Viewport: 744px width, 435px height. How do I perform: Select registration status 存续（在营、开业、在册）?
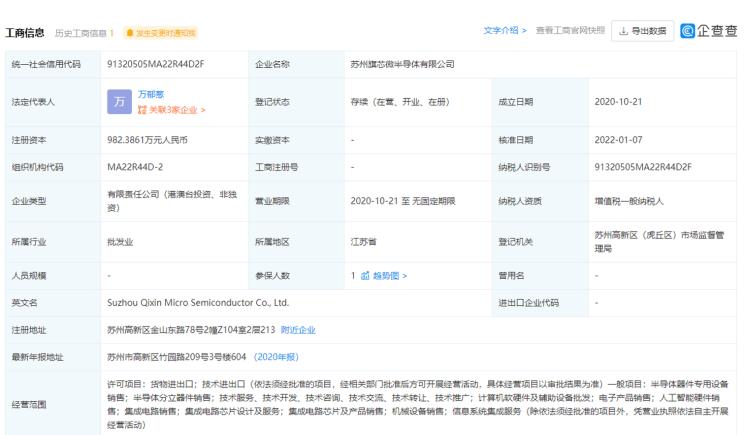click(x=400, y=102)
